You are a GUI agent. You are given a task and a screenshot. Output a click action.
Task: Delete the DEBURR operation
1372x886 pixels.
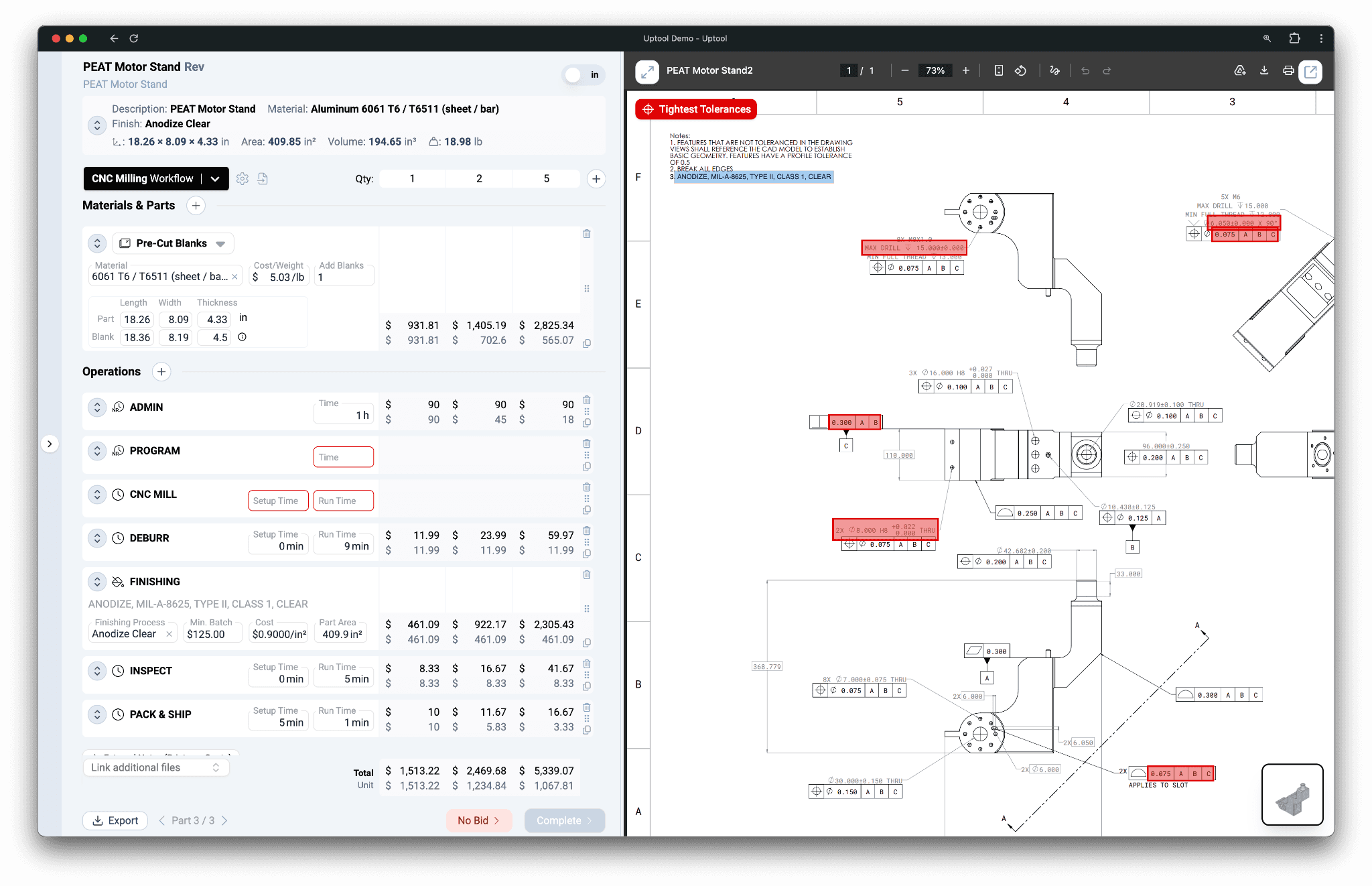click(x=587, y=531)
